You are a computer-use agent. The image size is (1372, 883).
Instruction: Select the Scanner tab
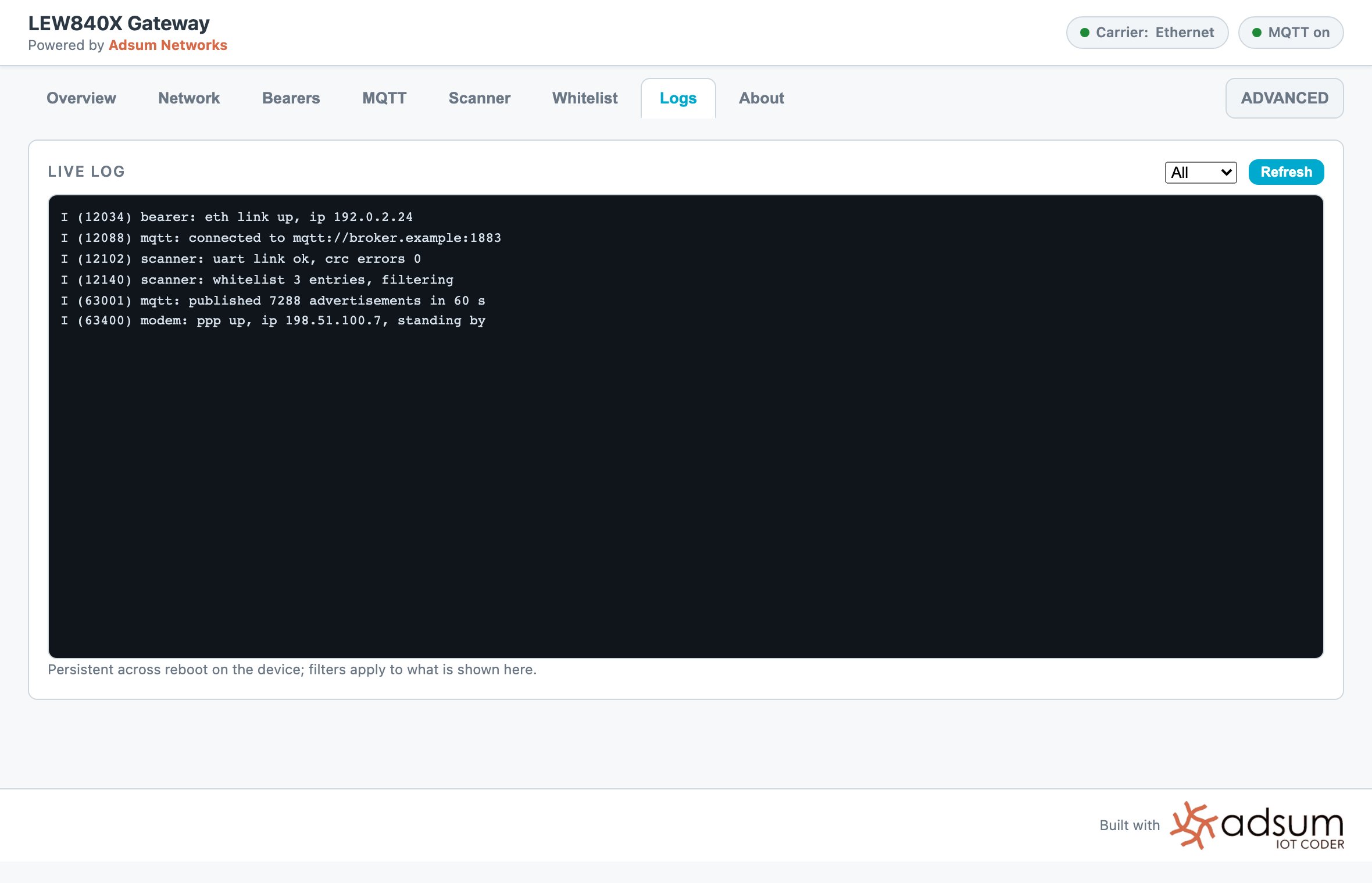click(x=480, y=98)
